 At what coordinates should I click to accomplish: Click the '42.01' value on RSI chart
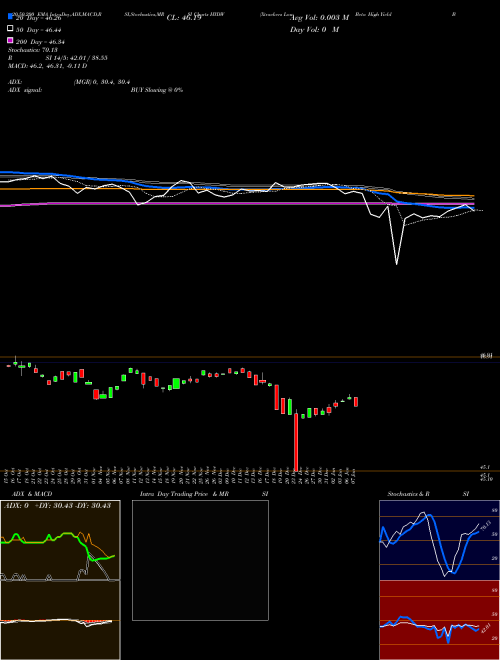click(x=485, y=628)
